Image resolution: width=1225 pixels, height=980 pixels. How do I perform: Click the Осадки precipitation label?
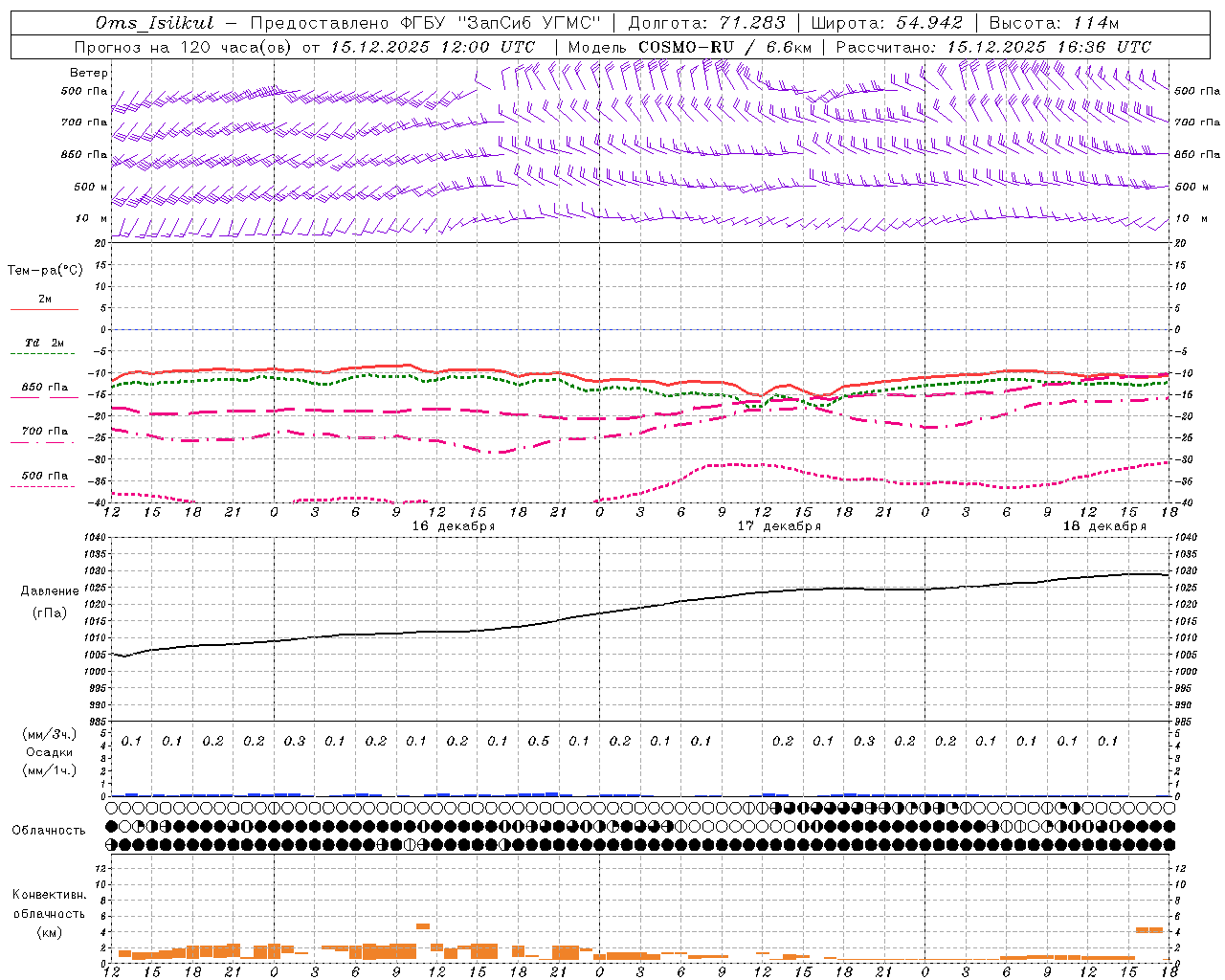[50, 752]
